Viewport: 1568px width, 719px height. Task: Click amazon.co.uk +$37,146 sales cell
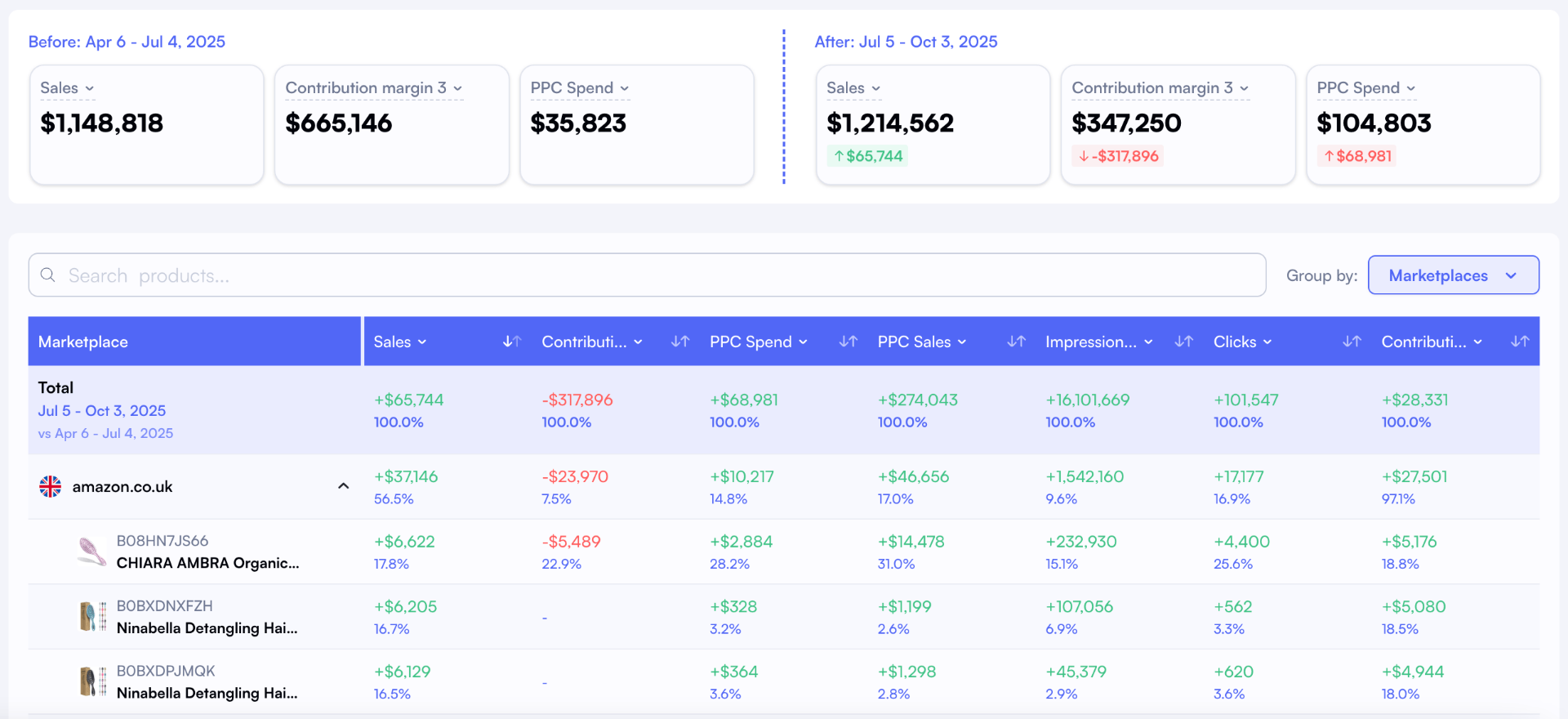406,476
